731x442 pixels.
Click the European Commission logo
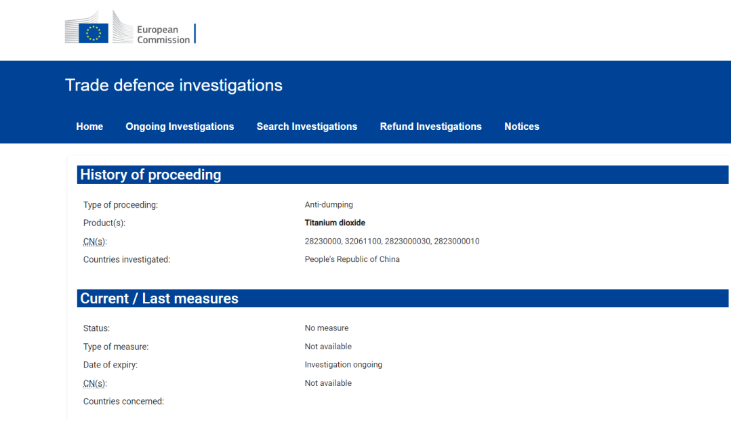click(x=130, y=28)
